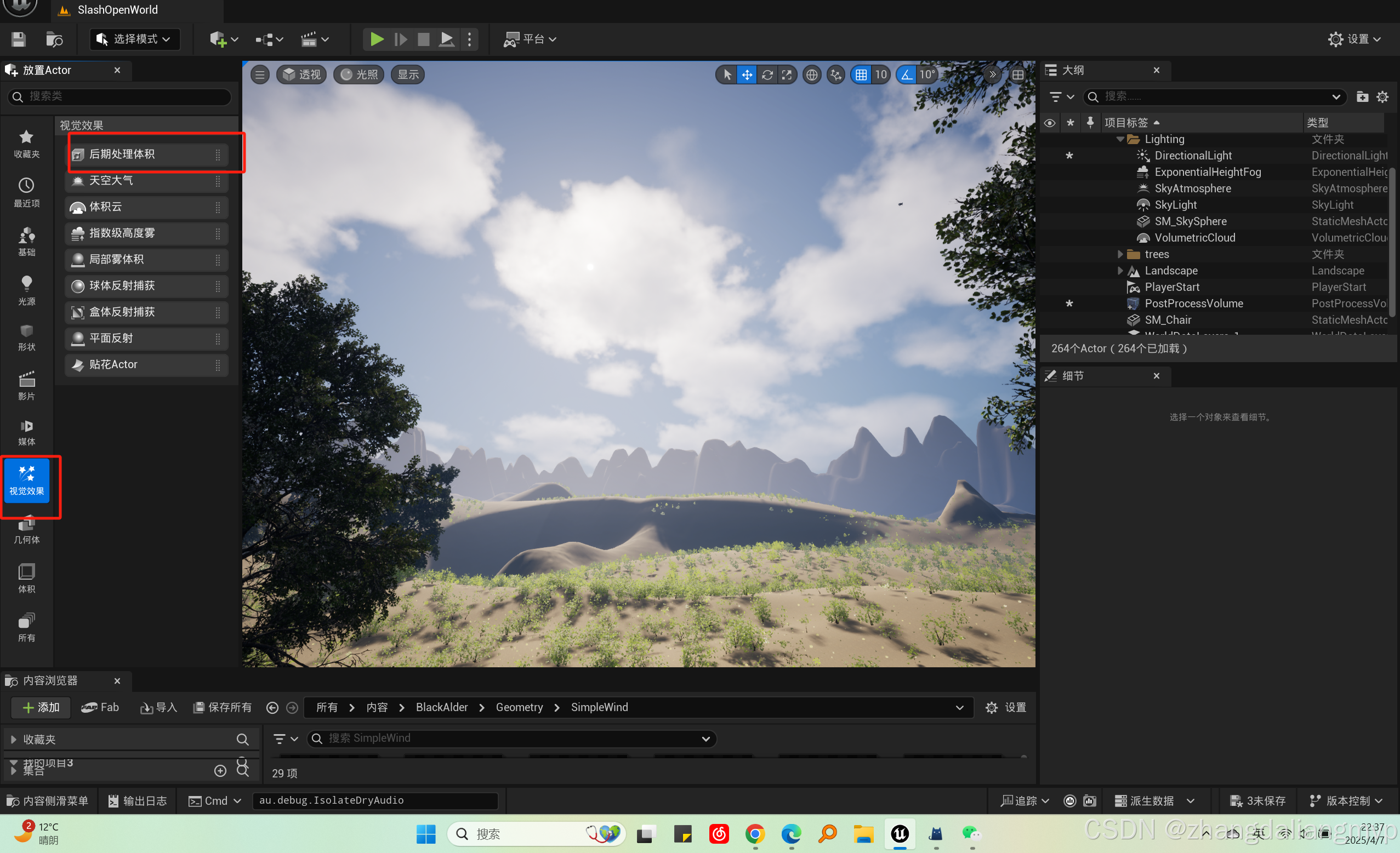Click the Save current level icon
1400x853 pixels.
(x=18, y=39)
